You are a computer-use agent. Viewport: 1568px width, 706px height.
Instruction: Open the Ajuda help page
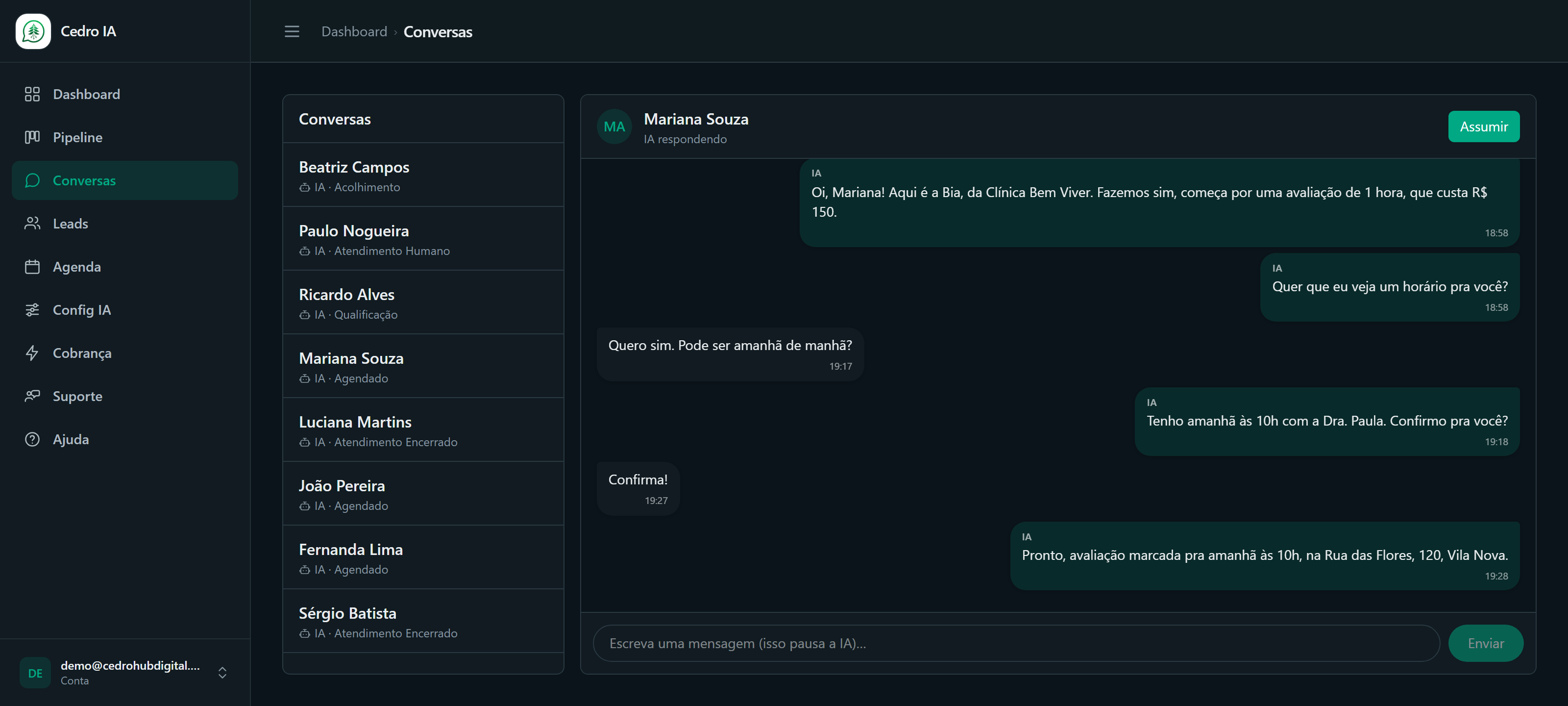point(125,439)
